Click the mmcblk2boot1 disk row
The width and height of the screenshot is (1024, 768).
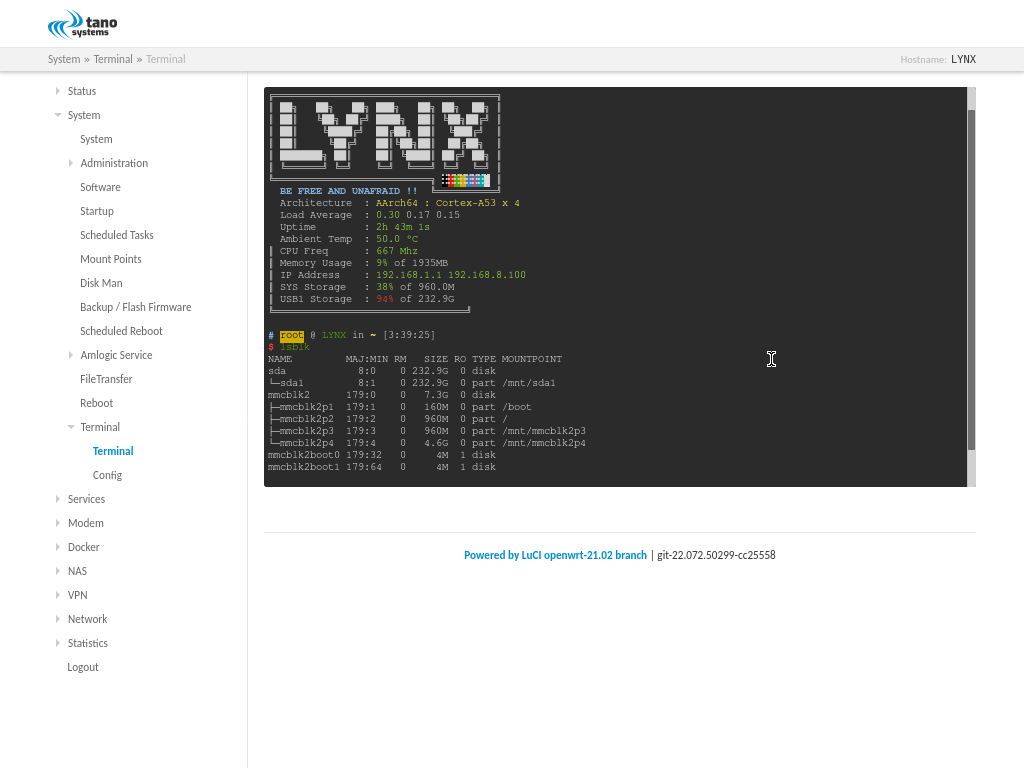coord(382,468)
